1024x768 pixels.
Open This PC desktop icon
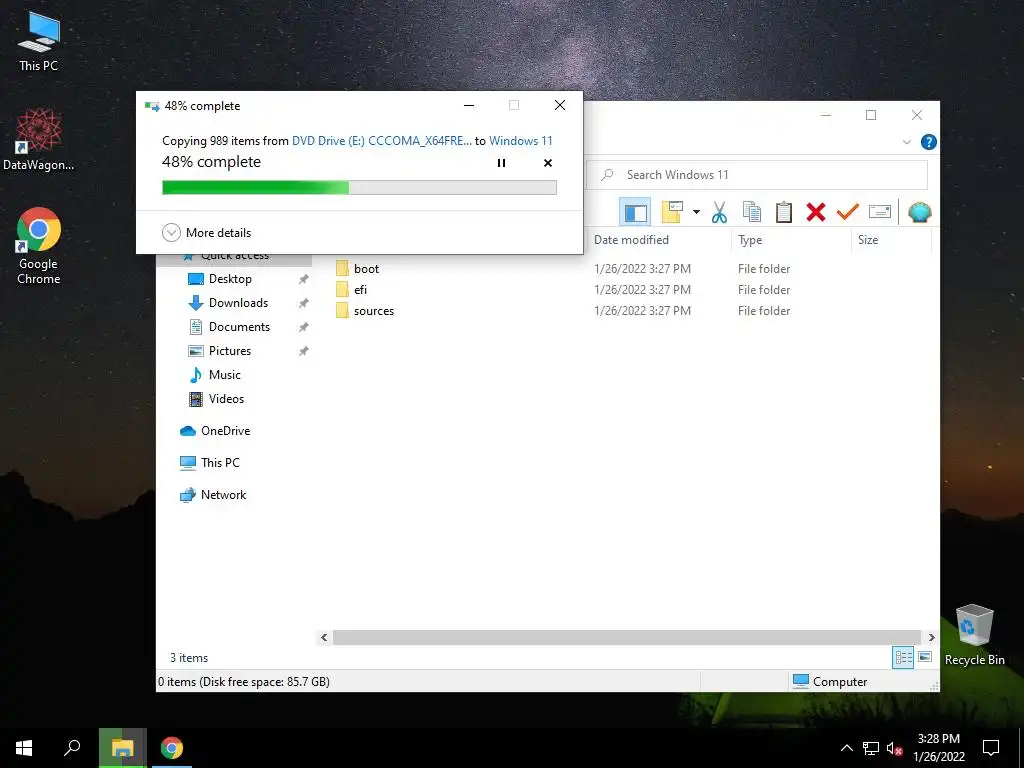(39, 41)
